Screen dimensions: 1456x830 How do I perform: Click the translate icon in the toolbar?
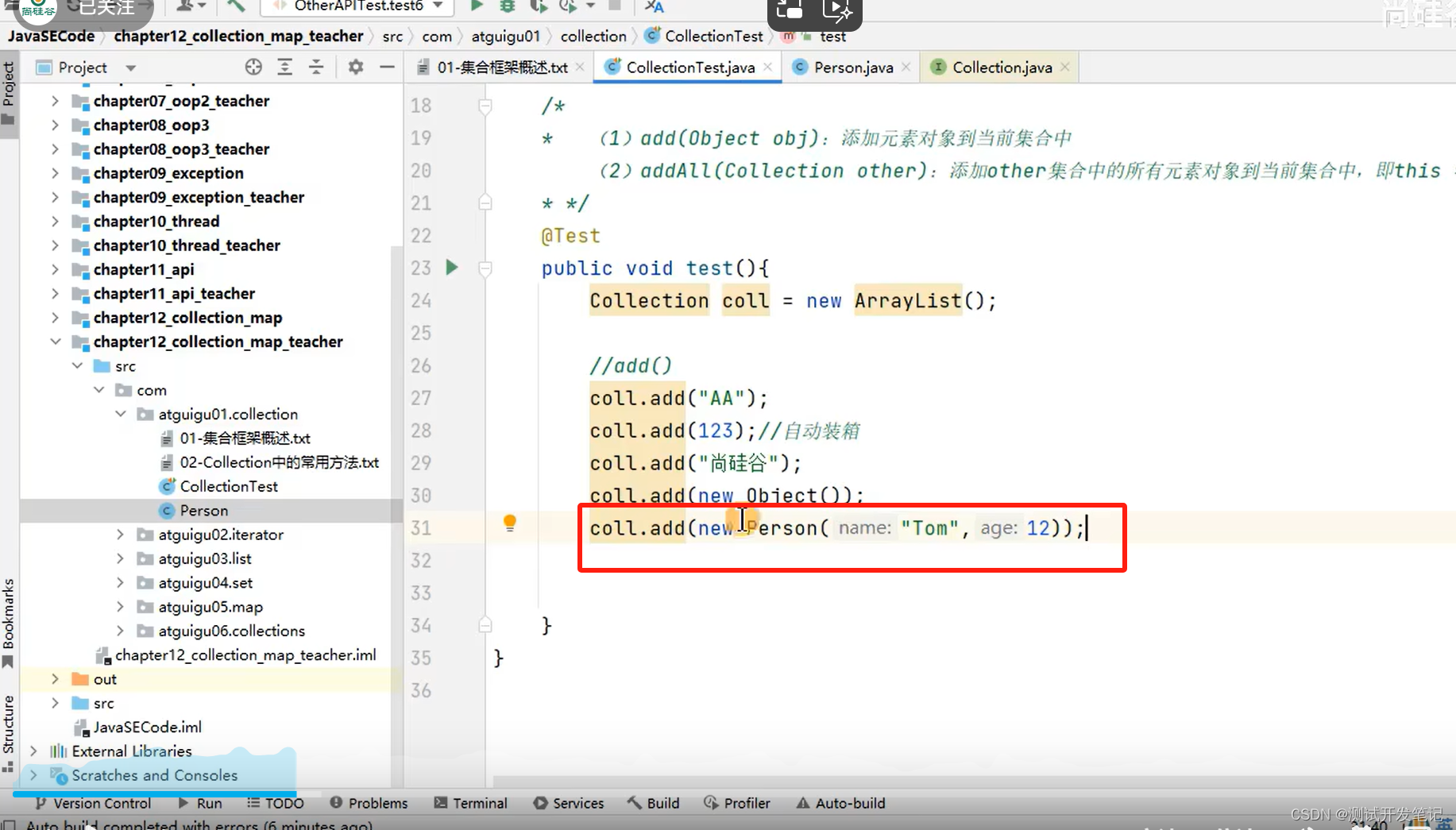pyautogui.click(x=654, y=6)
